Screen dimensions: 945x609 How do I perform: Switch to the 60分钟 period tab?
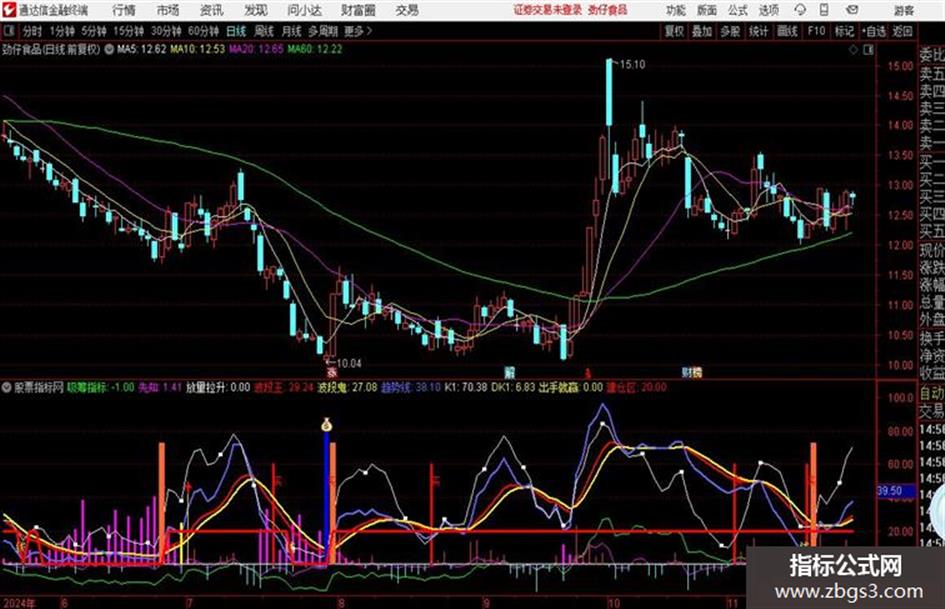(x=203, y=31)
